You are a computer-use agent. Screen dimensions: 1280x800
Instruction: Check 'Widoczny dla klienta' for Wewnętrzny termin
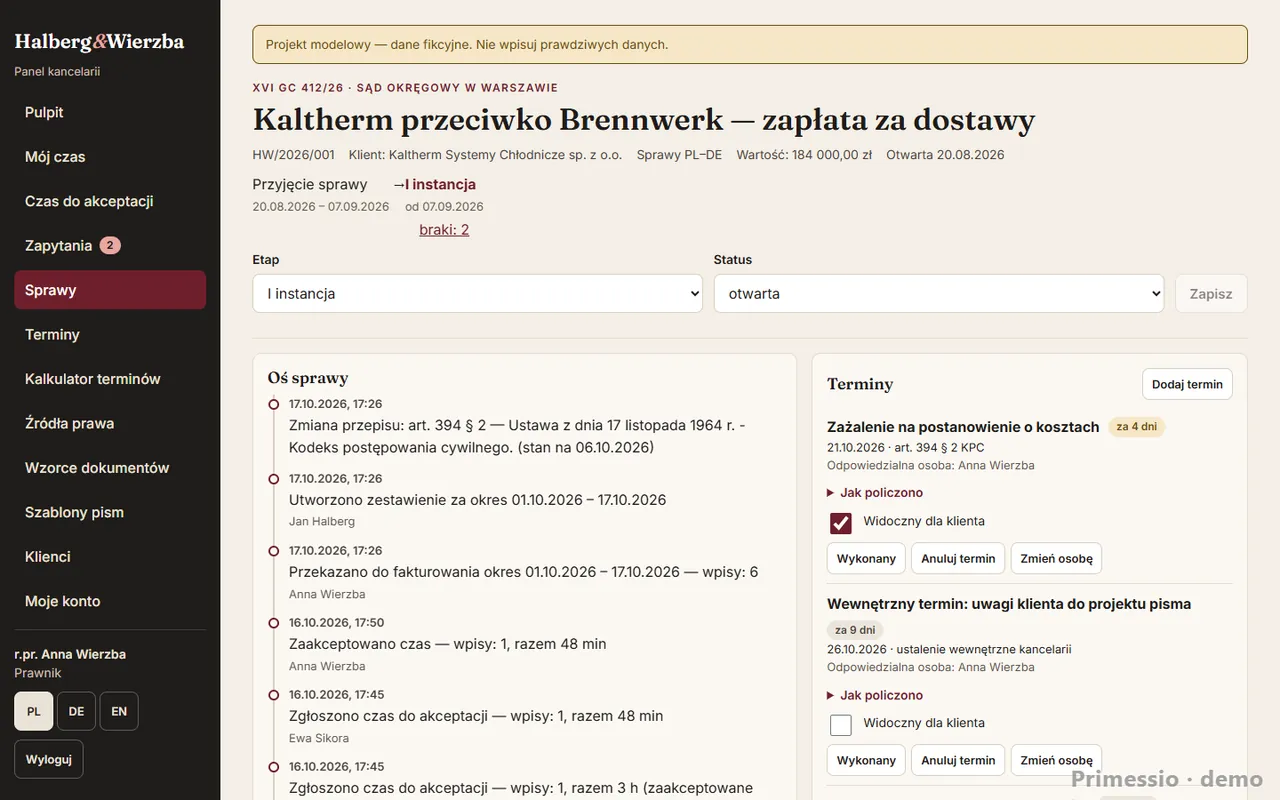point(841,724)
